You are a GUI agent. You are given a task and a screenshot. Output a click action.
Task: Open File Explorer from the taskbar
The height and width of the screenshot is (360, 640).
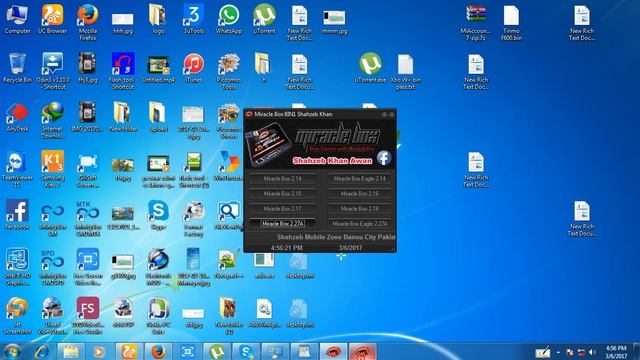[71, 351]
